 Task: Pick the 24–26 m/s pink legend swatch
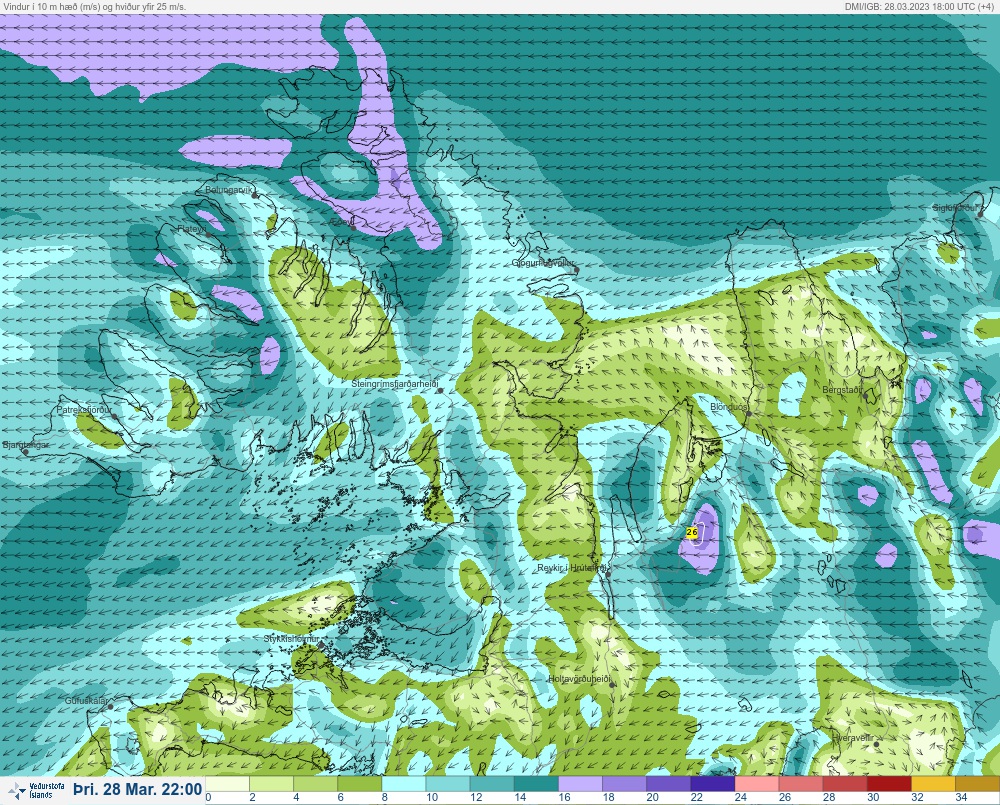757,783
